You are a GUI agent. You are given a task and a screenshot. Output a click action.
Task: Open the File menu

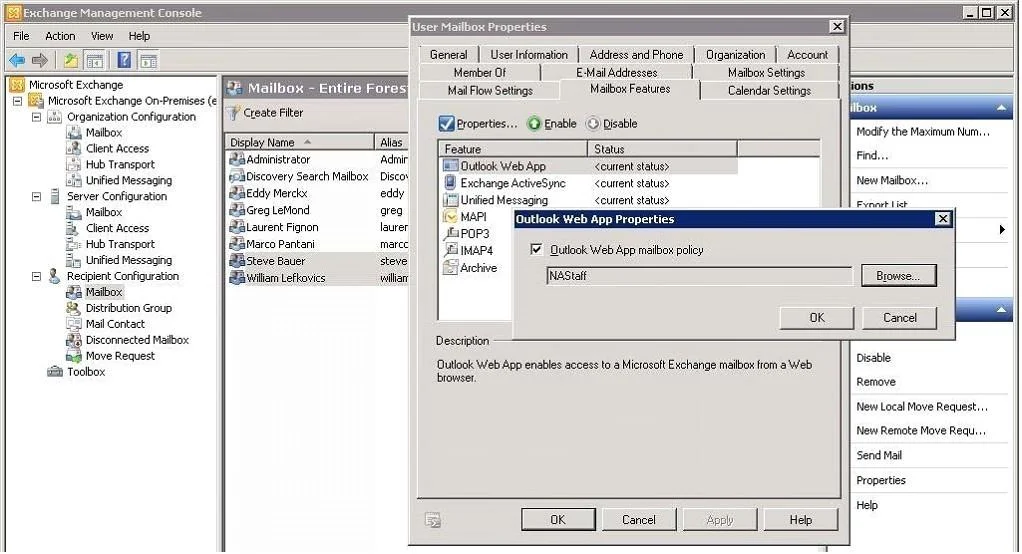click(21, 36)
